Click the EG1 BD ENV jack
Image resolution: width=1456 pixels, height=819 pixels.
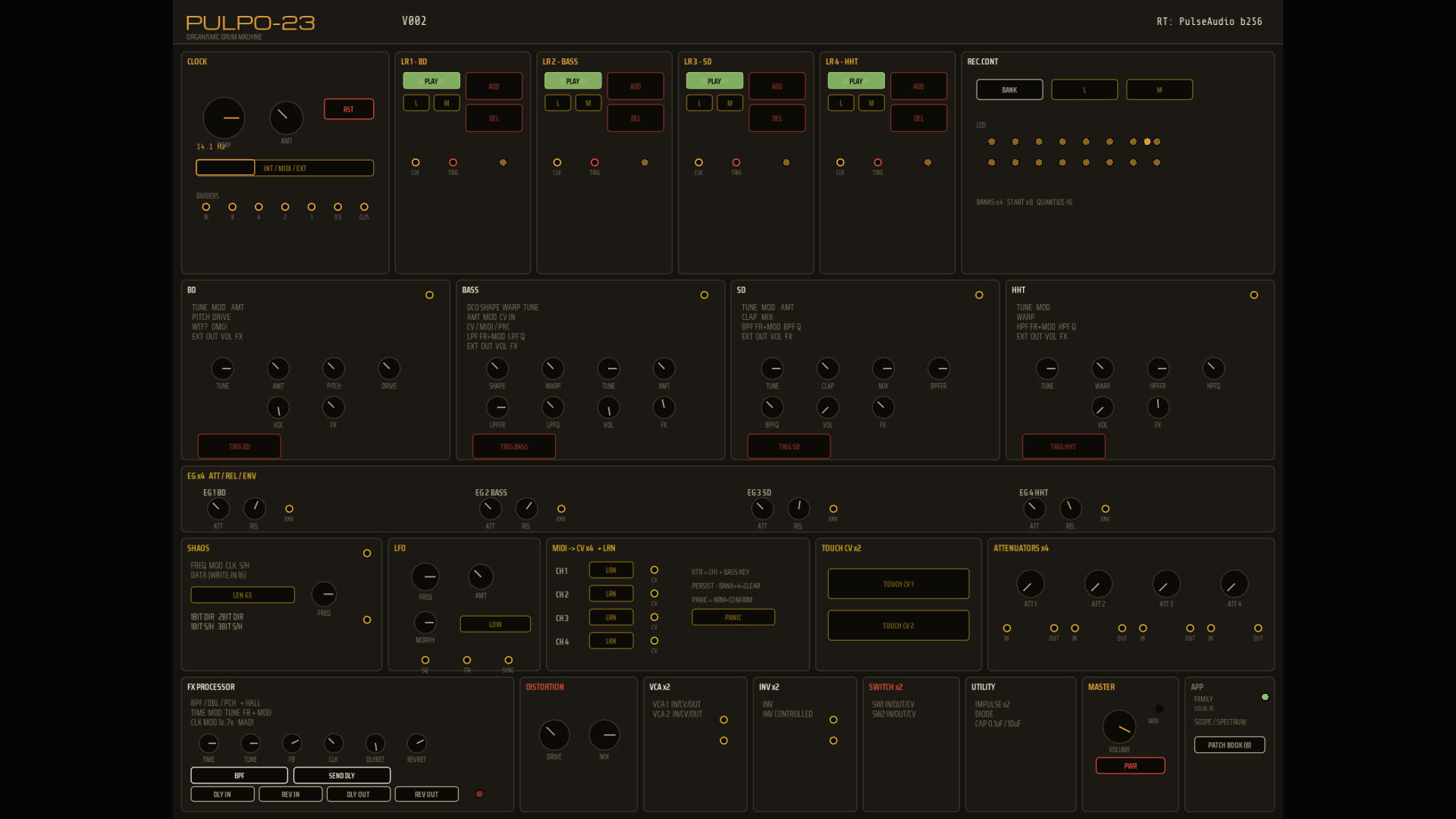[x=289, y=509]
